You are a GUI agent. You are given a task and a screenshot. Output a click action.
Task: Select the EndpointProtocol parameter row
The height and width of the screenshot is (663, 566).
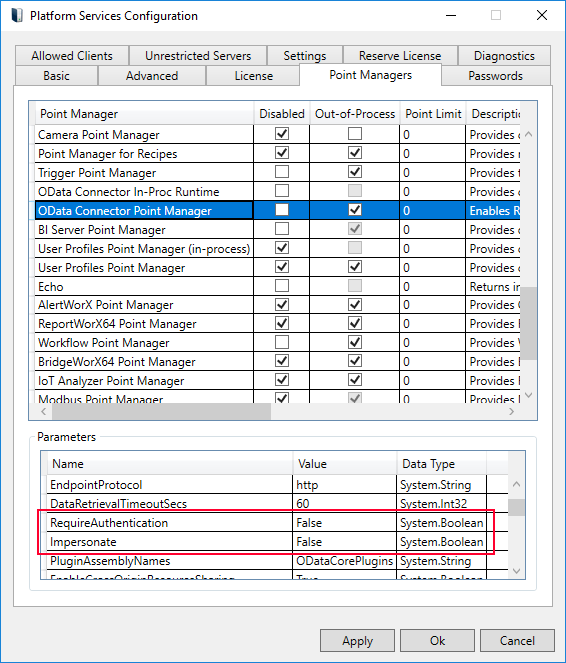point(277,485)
